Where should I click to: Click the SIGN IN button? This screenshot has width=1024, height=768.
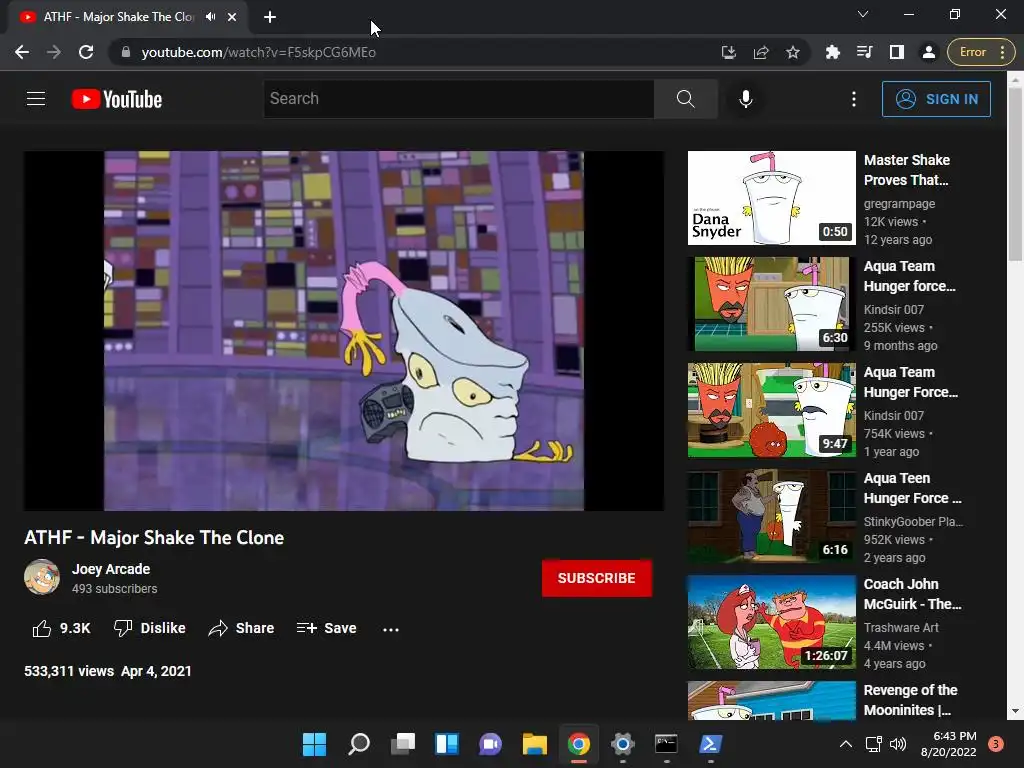pyautogui.click(x=936, y=99)
